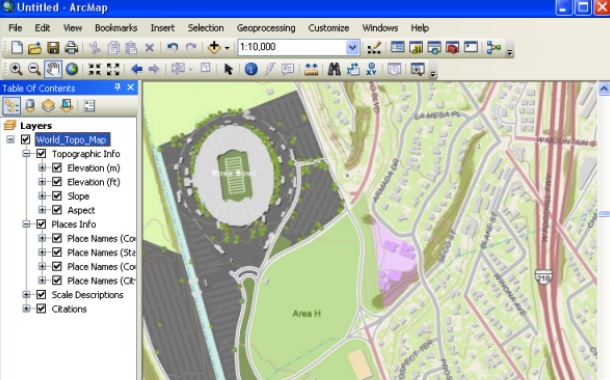This screenshot has width=610, height=380.
Task: Collapse the Places Info group
Action: [26, 224]
